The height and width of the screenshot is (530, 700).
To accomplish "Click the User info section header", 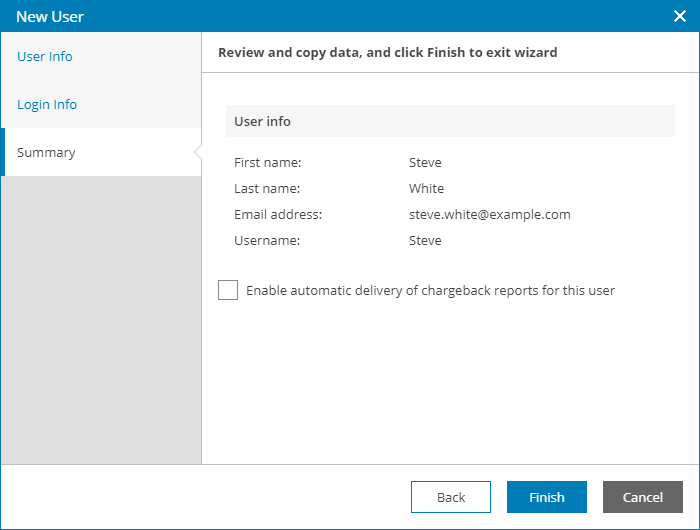I will 263,121.
